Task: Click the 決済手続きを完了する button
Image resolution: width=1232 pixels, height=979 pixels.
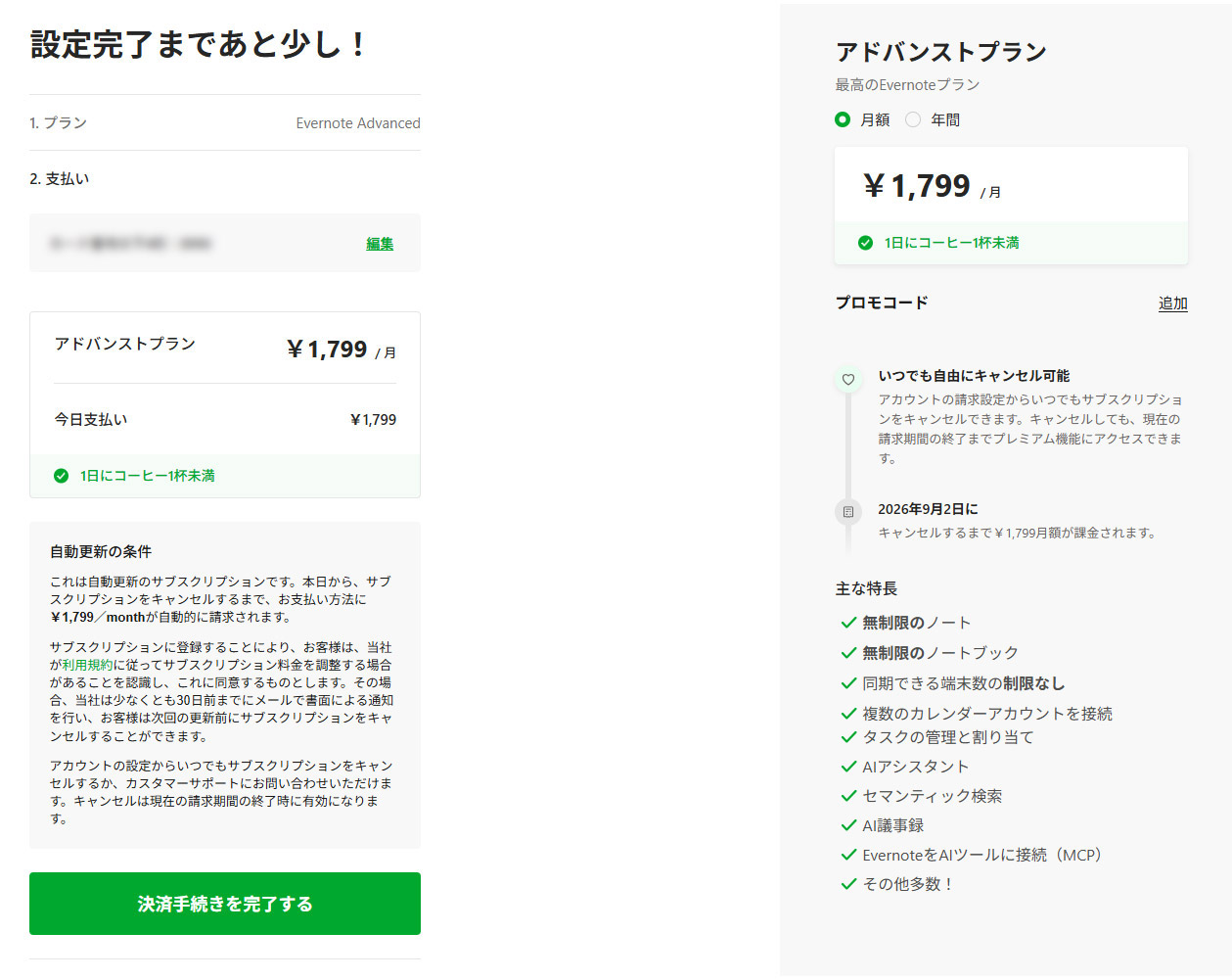Action: 225,904
